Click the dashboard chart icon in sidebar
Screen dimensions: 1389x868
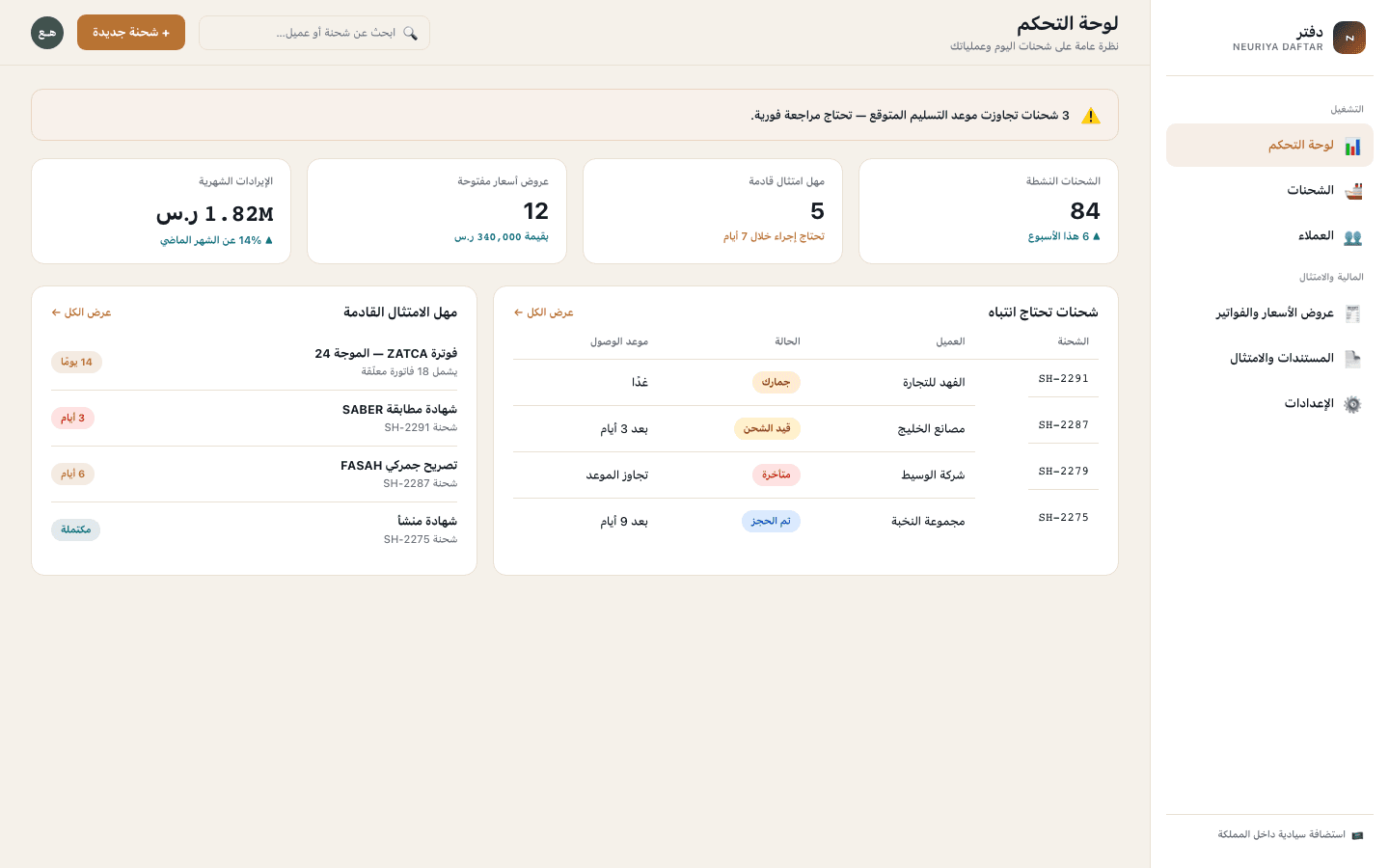[x=1352, y=146]
